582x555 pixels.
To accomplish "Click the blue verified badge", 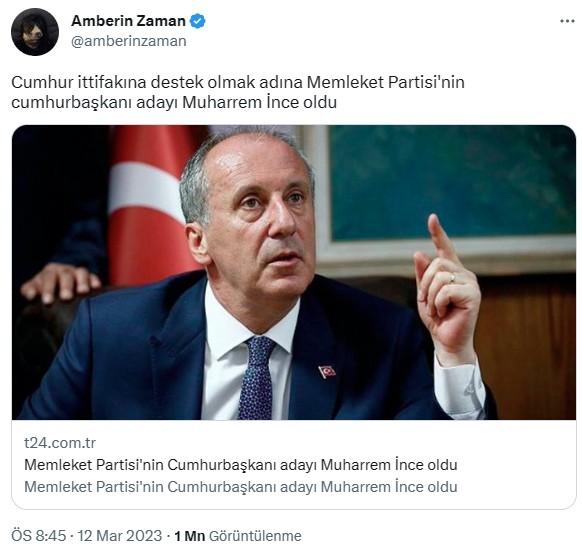I will pyautogui.click(x=197, y=21).
